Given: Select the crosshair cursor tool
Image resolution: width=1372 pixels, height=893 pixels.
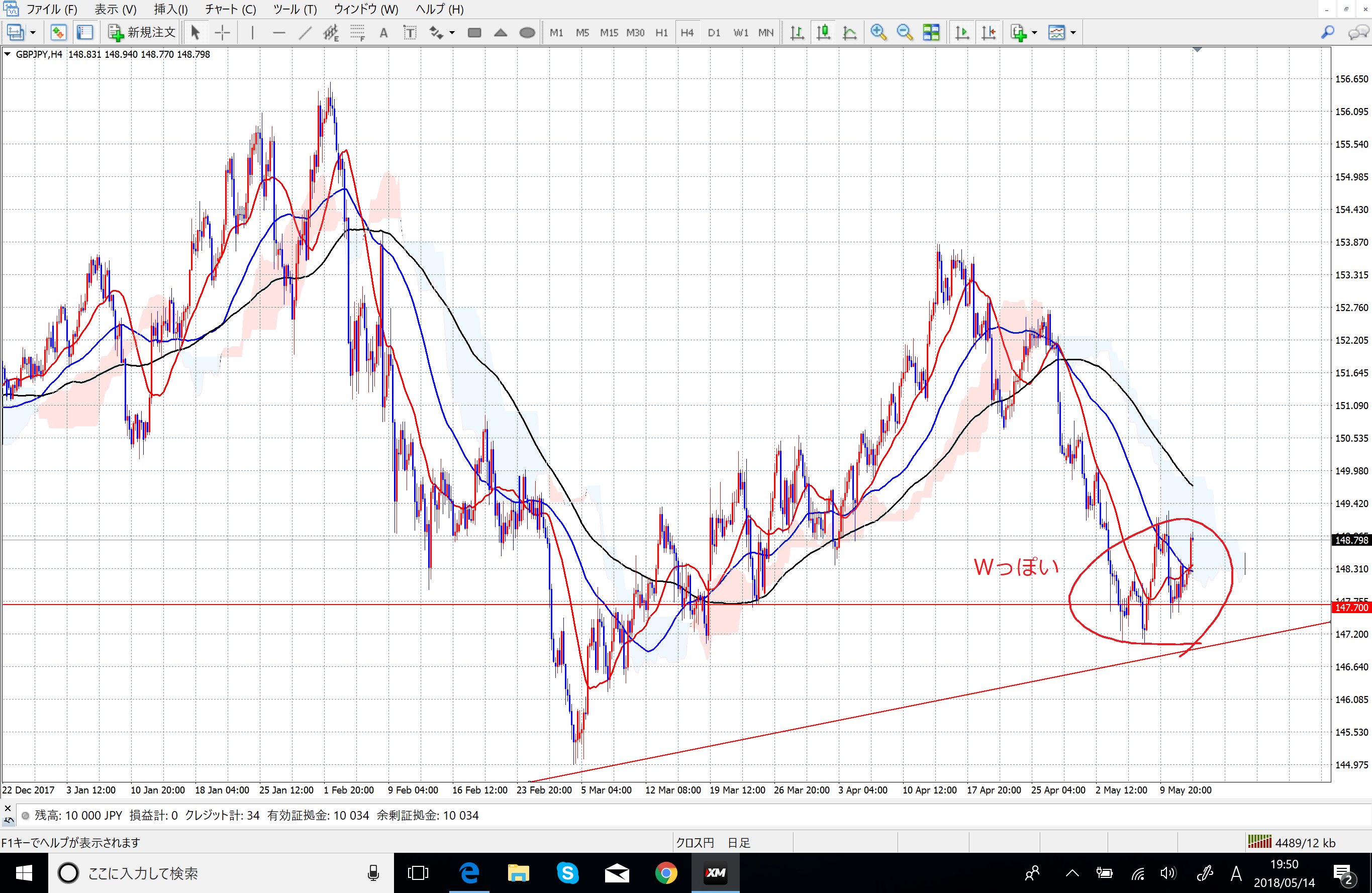Looking at the screenshot, I should 222,33.
